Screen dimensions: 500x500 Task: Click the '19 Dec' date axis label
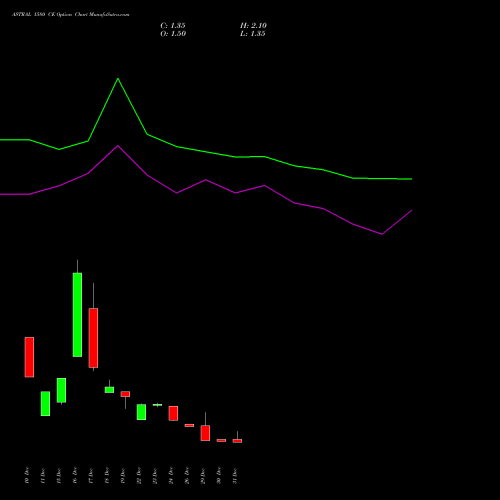(x=123, y=476)
